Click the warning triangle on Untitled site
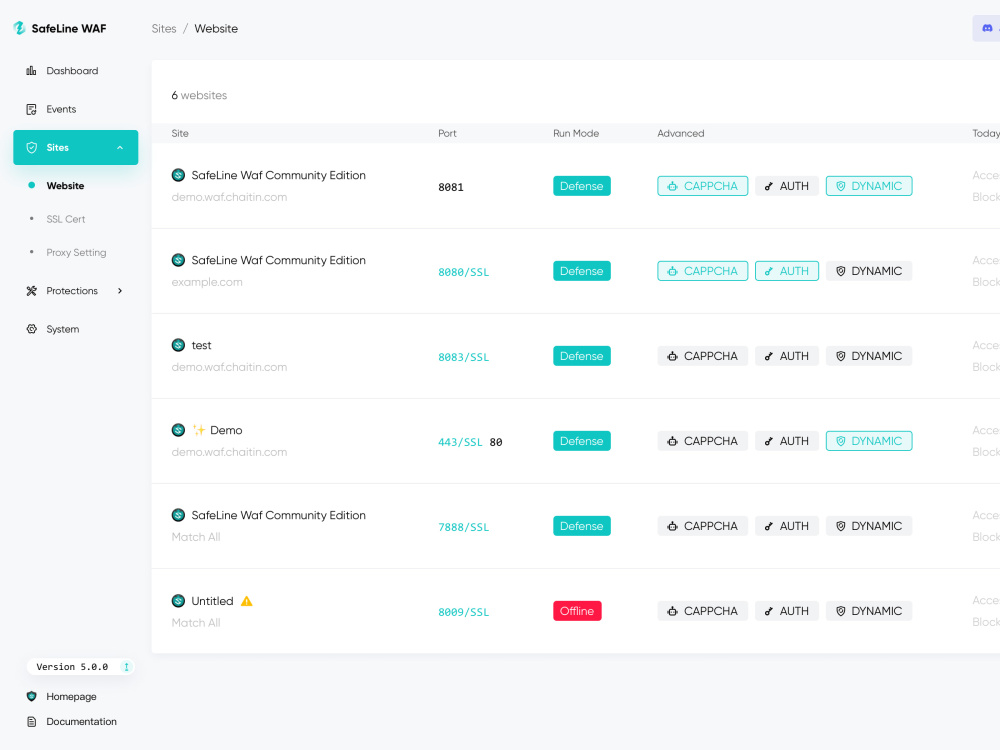1000x750 pixels. [247, 601]
